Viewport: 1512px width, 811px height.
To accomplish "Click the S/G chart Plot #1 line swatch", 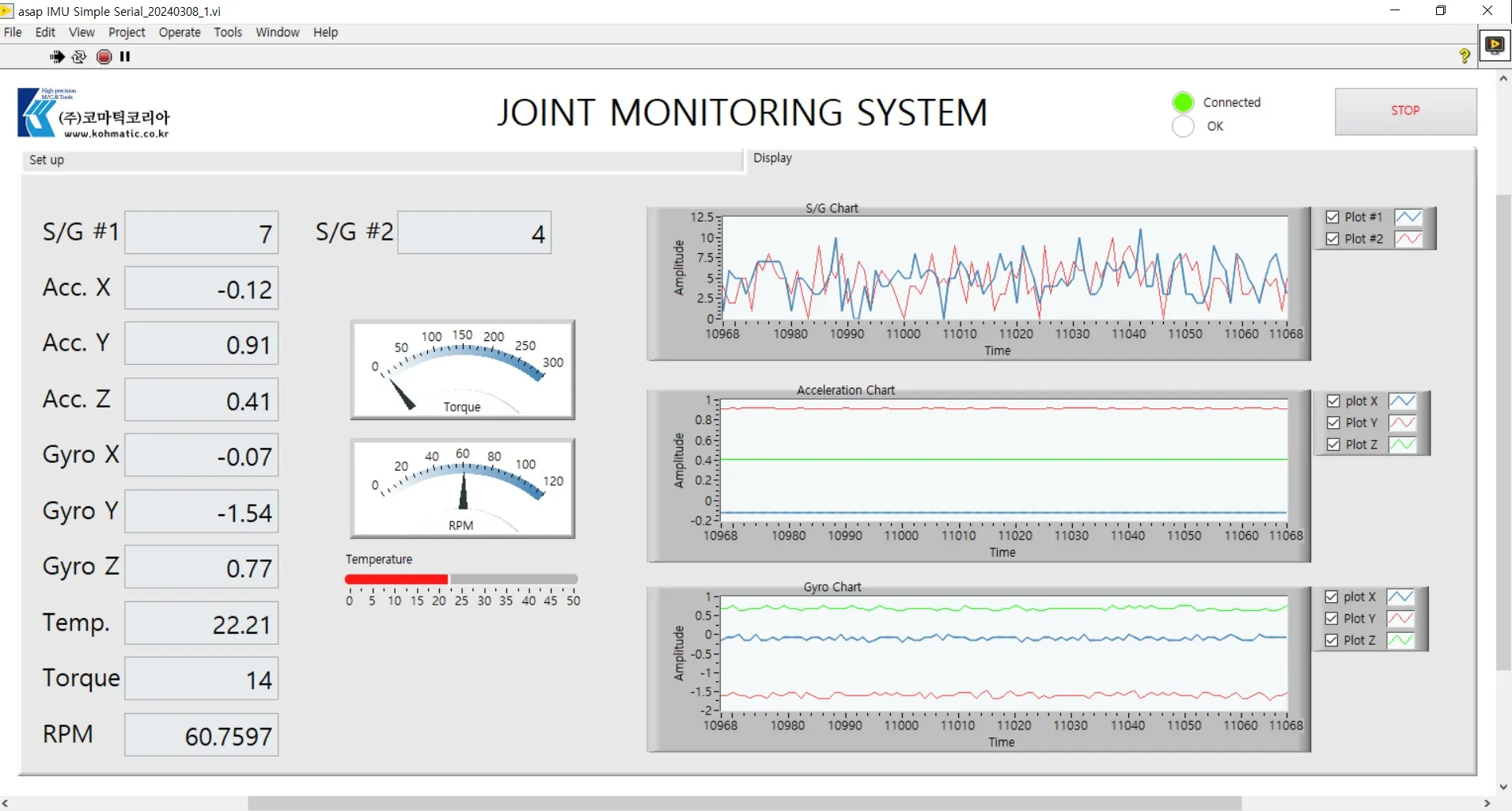I will pos(1408,217).
